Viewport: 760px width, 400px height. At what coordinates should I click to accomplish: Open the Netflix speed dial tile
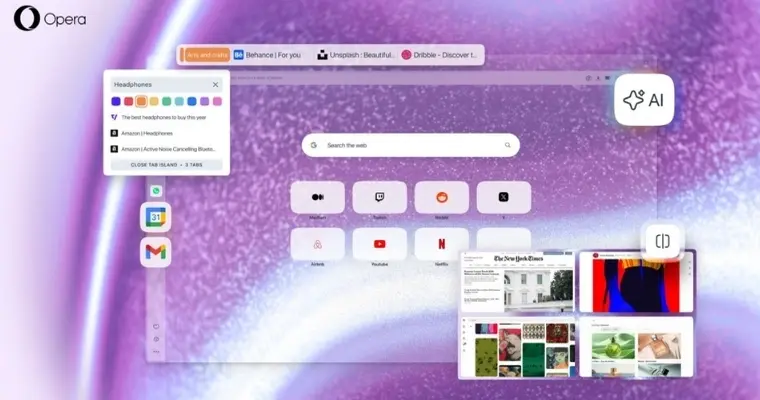point(442,244)
